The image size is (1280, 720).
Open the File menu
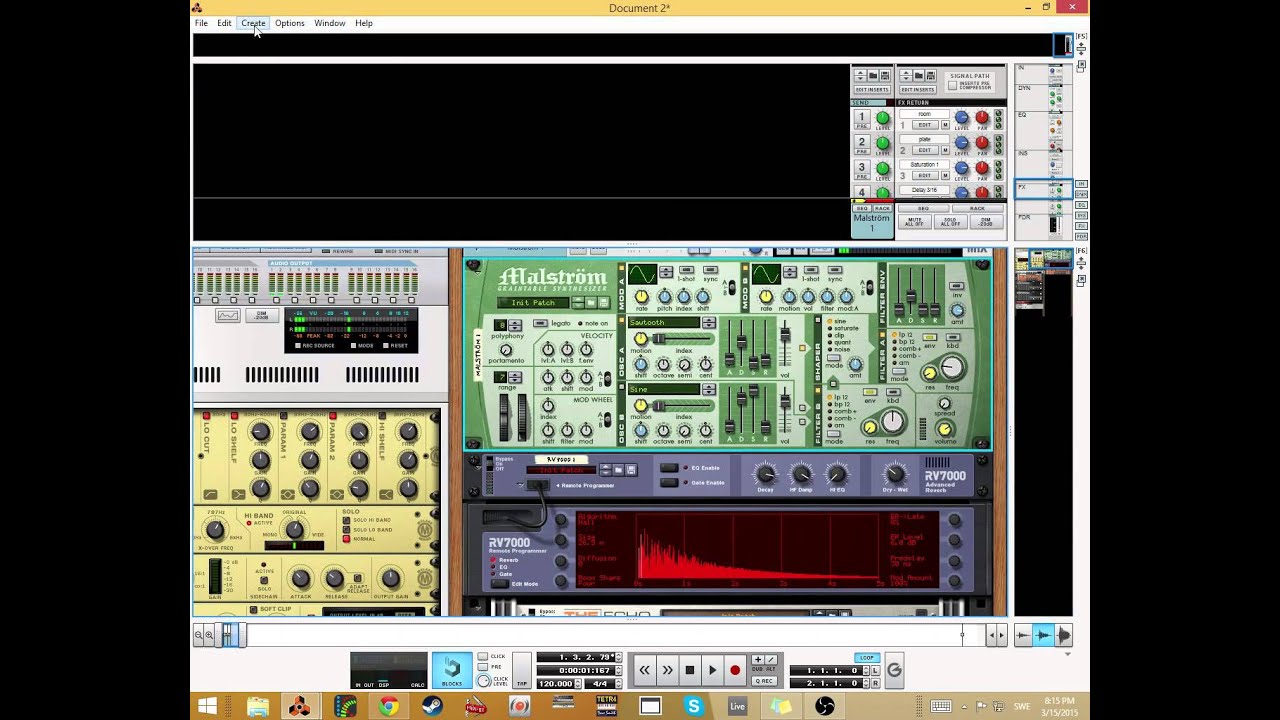pos(201,23)
